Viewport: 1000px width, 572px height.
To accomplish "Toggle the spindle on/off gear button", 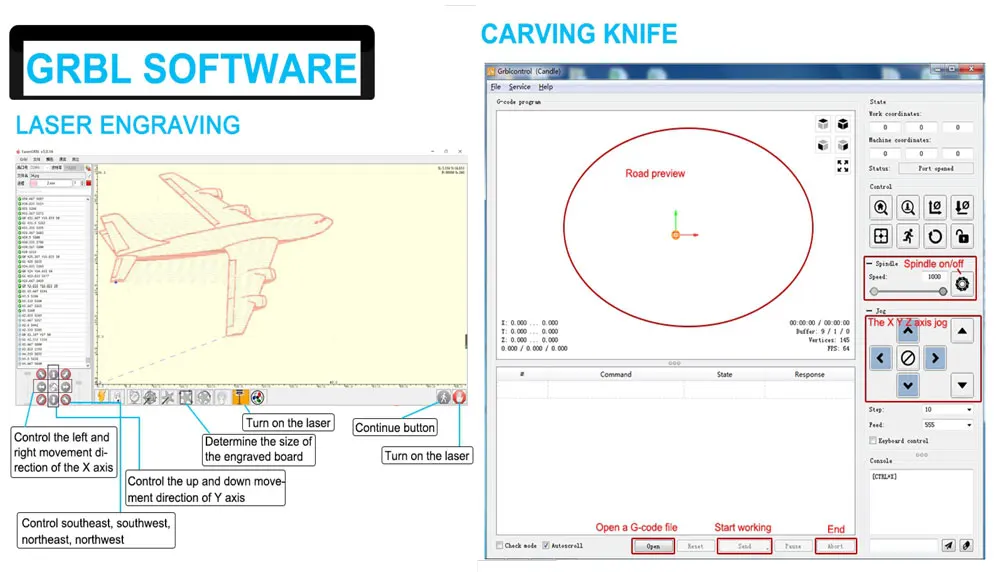I will (x=962, y=284).
